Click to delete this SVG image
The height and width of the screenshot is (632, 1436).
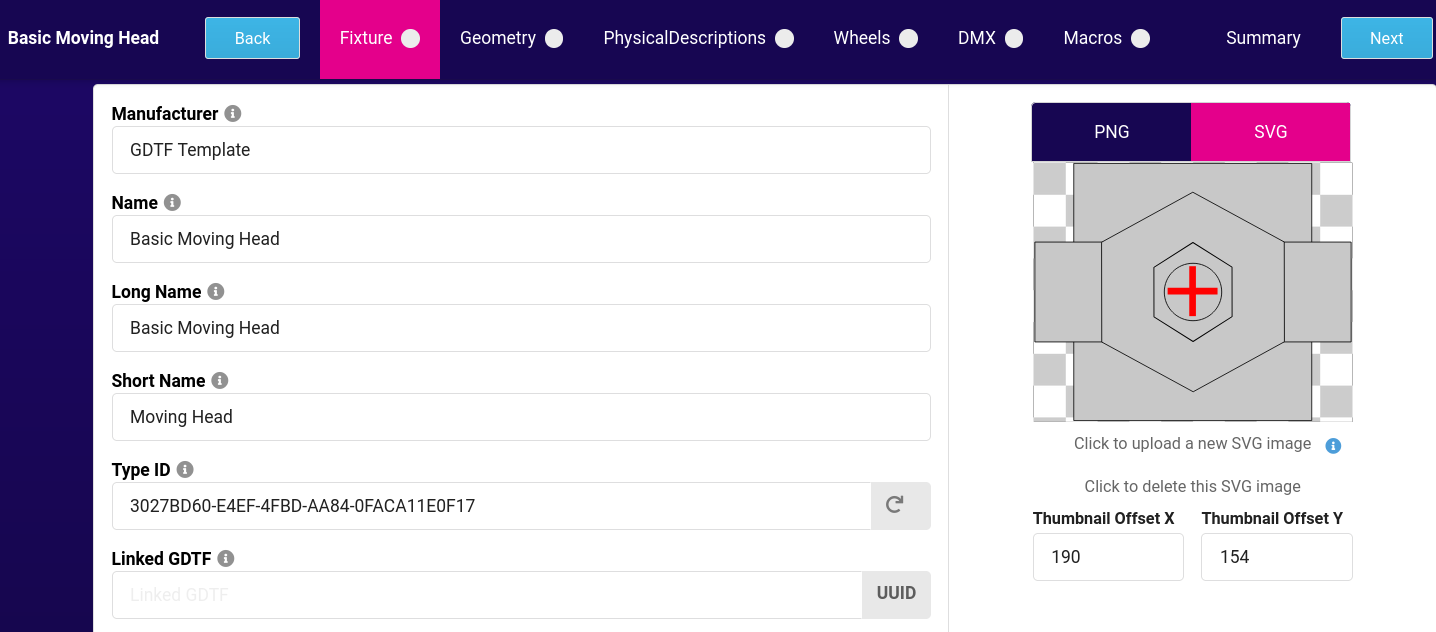(x=1192, y=487)
